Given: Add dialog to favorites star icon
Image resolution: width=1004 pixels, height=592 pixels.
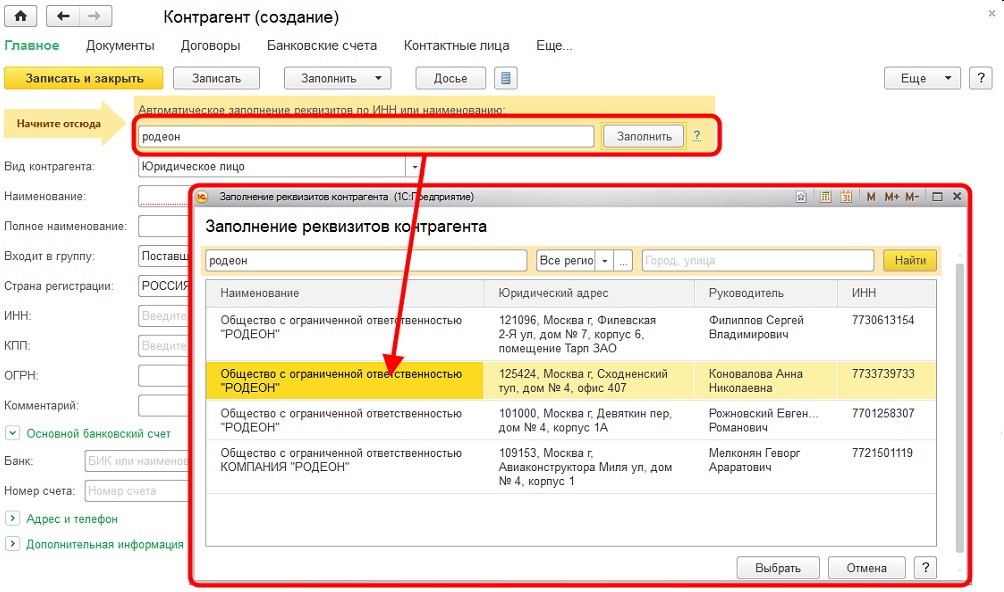Looking at the screenshot, I should [801, 197].
